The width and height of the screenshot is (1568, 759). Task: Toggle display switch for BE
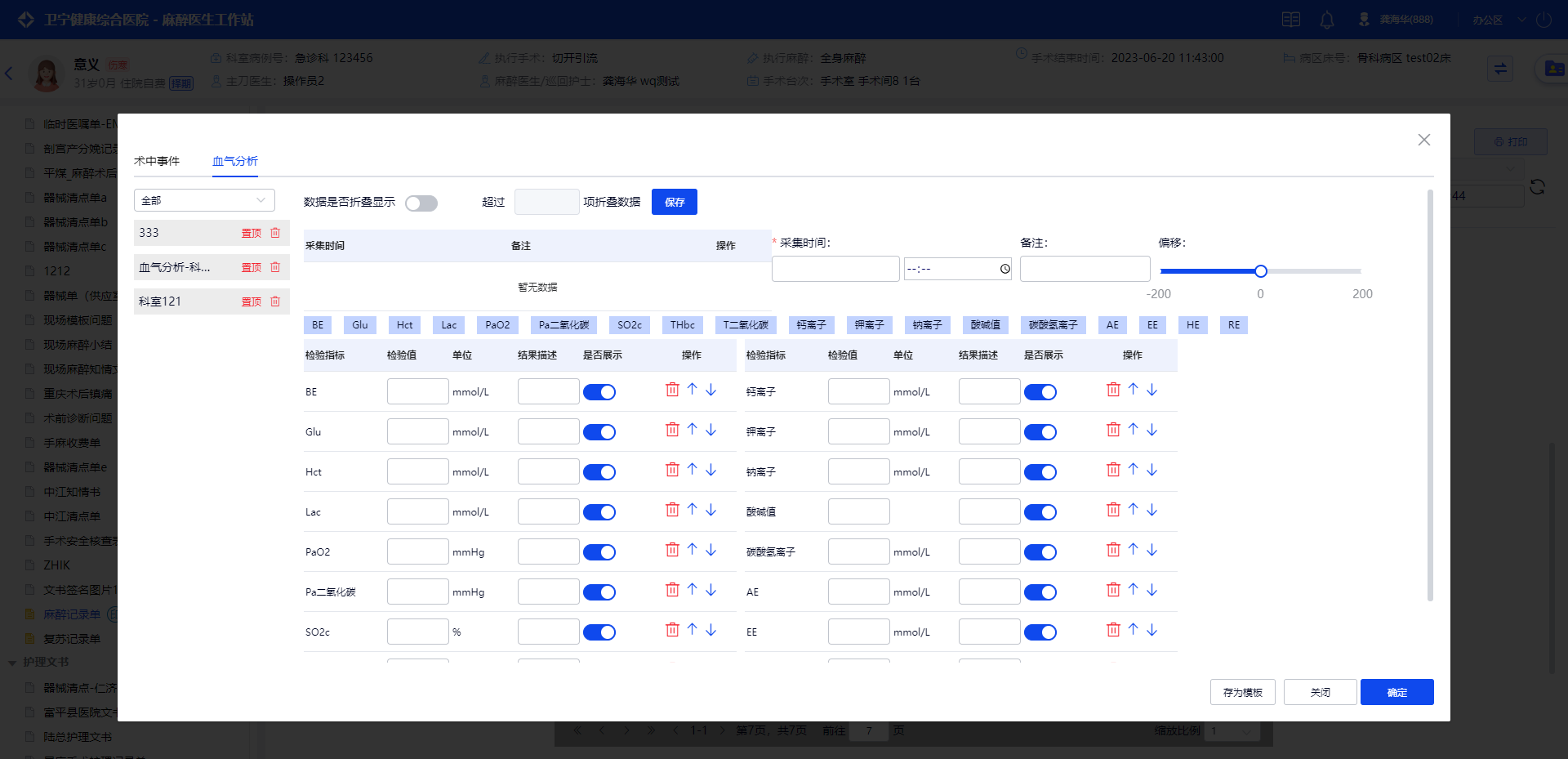(x=599, y=392)
